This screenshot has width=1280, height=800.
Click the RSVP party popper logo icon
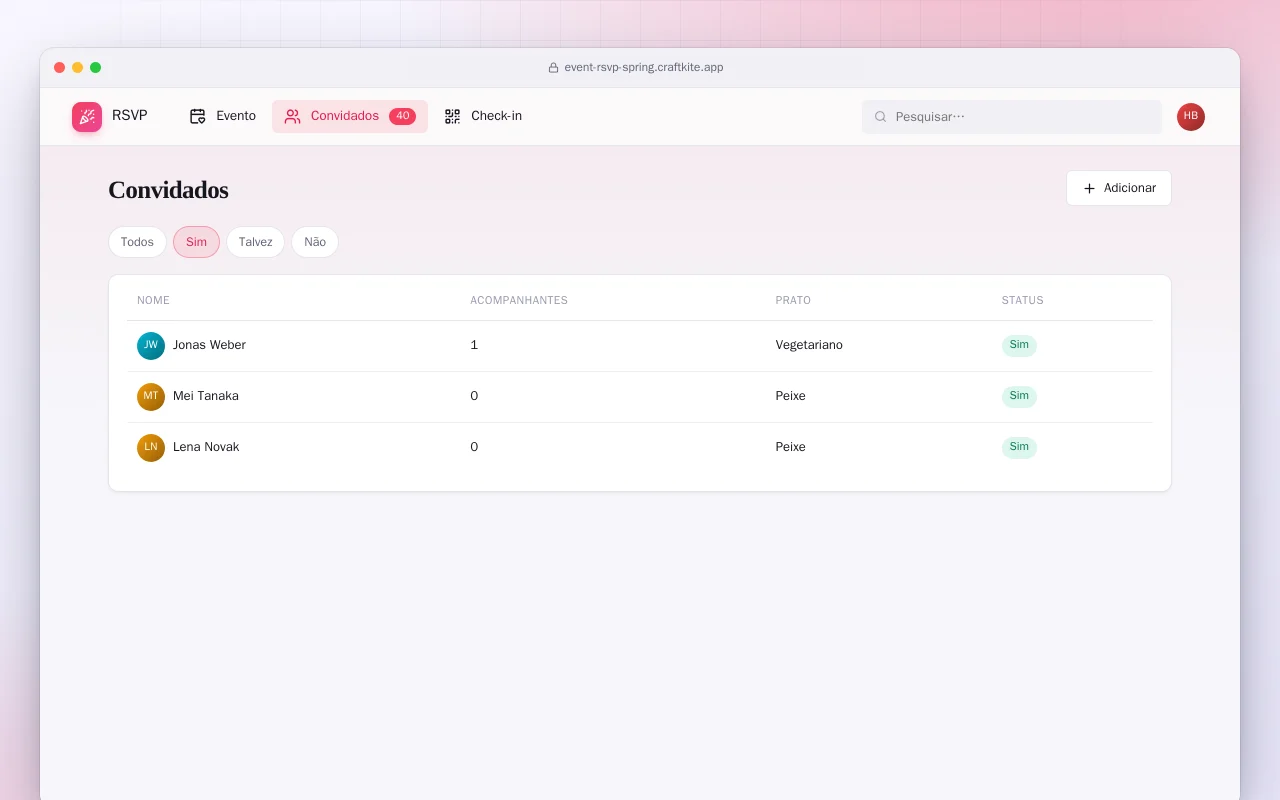(x=87, y=117)
